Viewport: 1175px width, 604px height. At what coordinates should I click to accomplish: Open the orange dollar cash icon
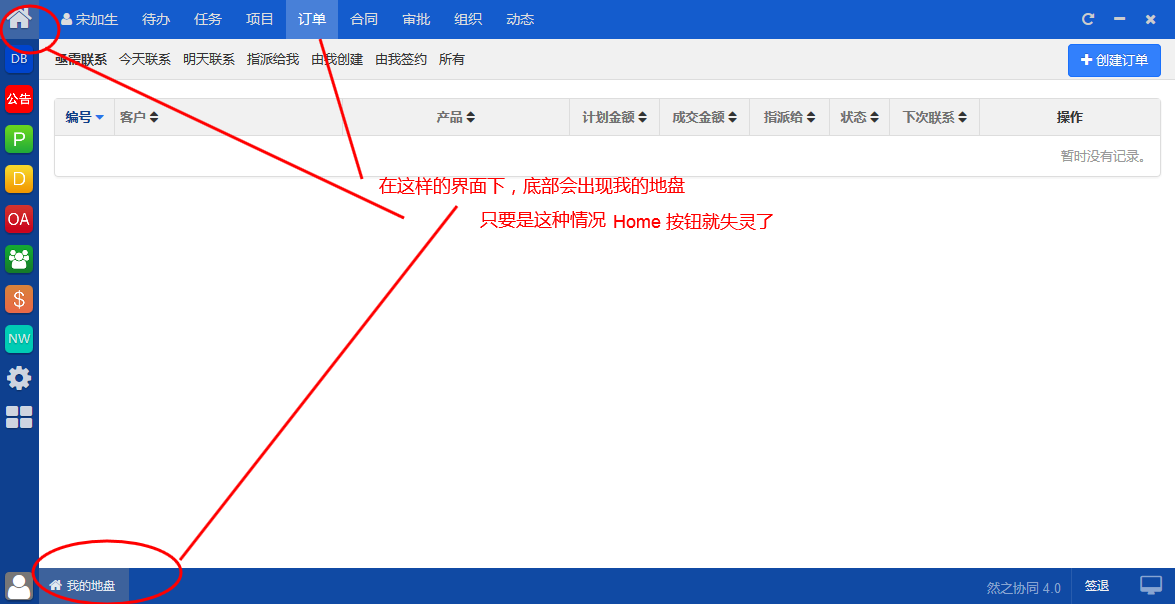pos(19,299)
